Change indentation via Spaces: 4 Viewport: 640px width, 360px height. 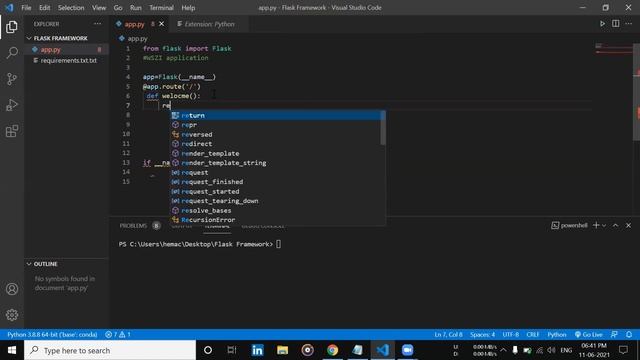[x=482, y=334]
